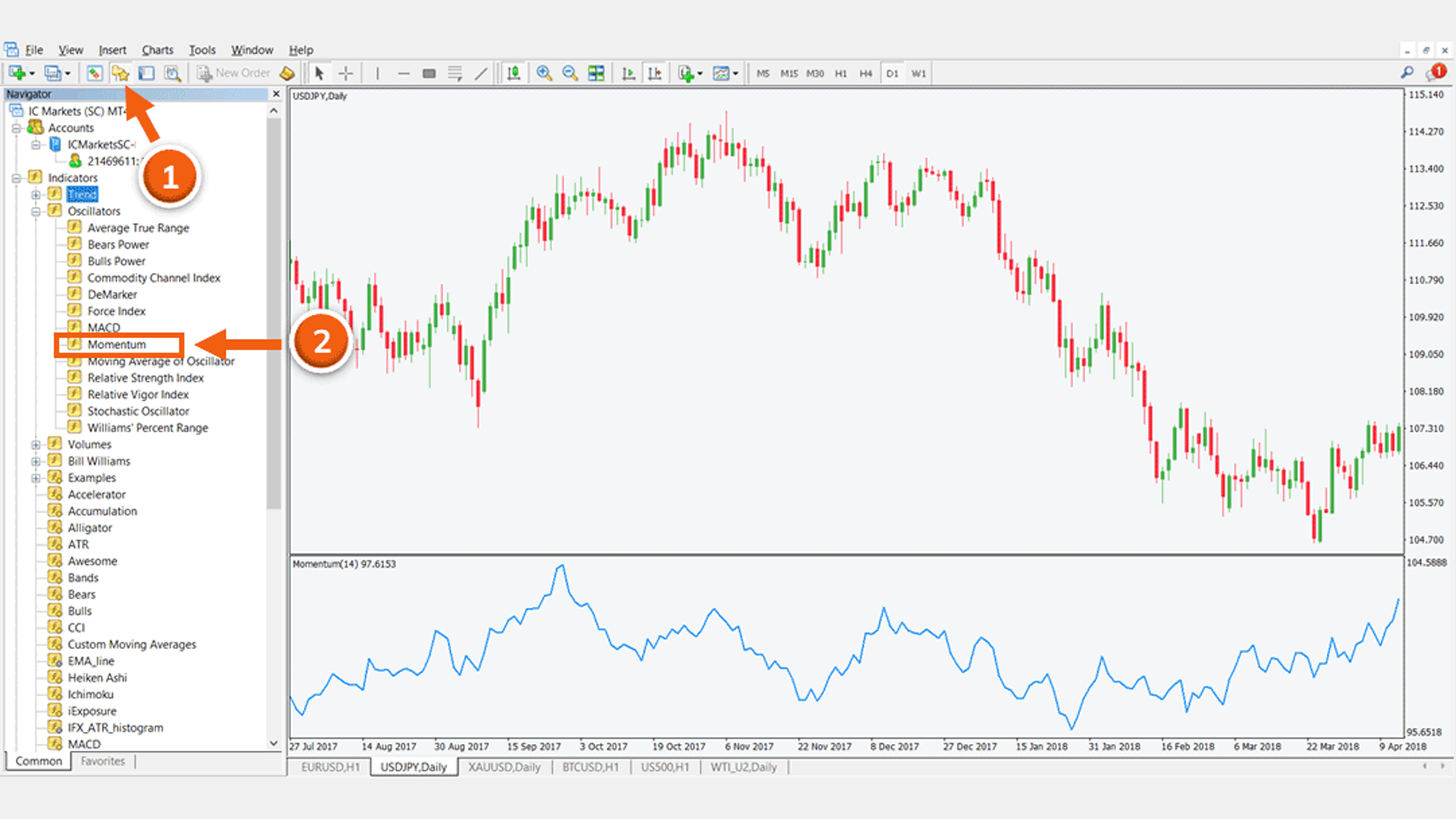This screenshot has height=819, width=1456.
Task: Toggle chart auto scroll button
Action: [x=629, y=74]
